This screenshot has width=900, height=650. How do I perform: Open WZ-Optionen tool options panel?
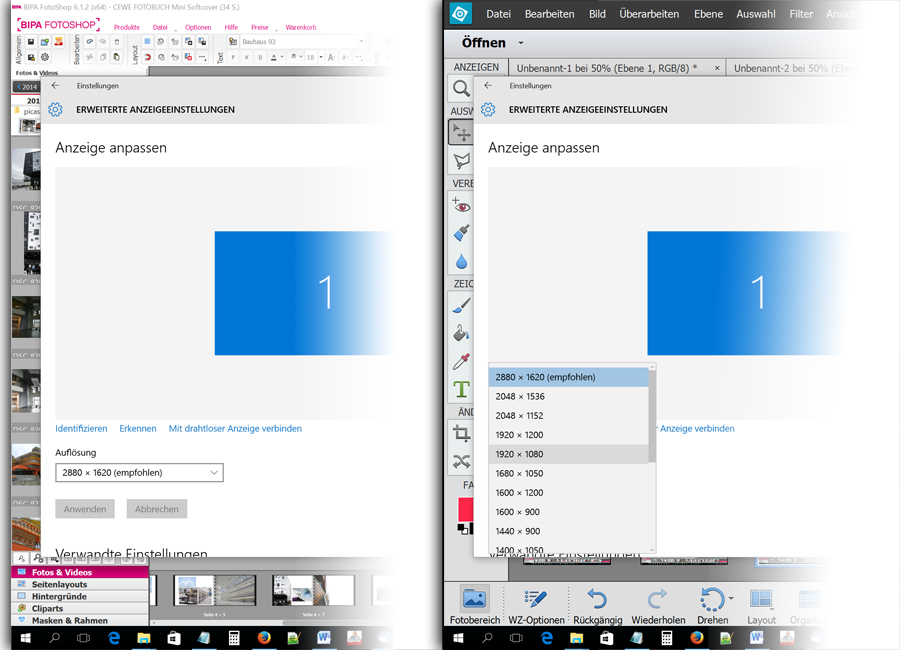coord(536,605)
